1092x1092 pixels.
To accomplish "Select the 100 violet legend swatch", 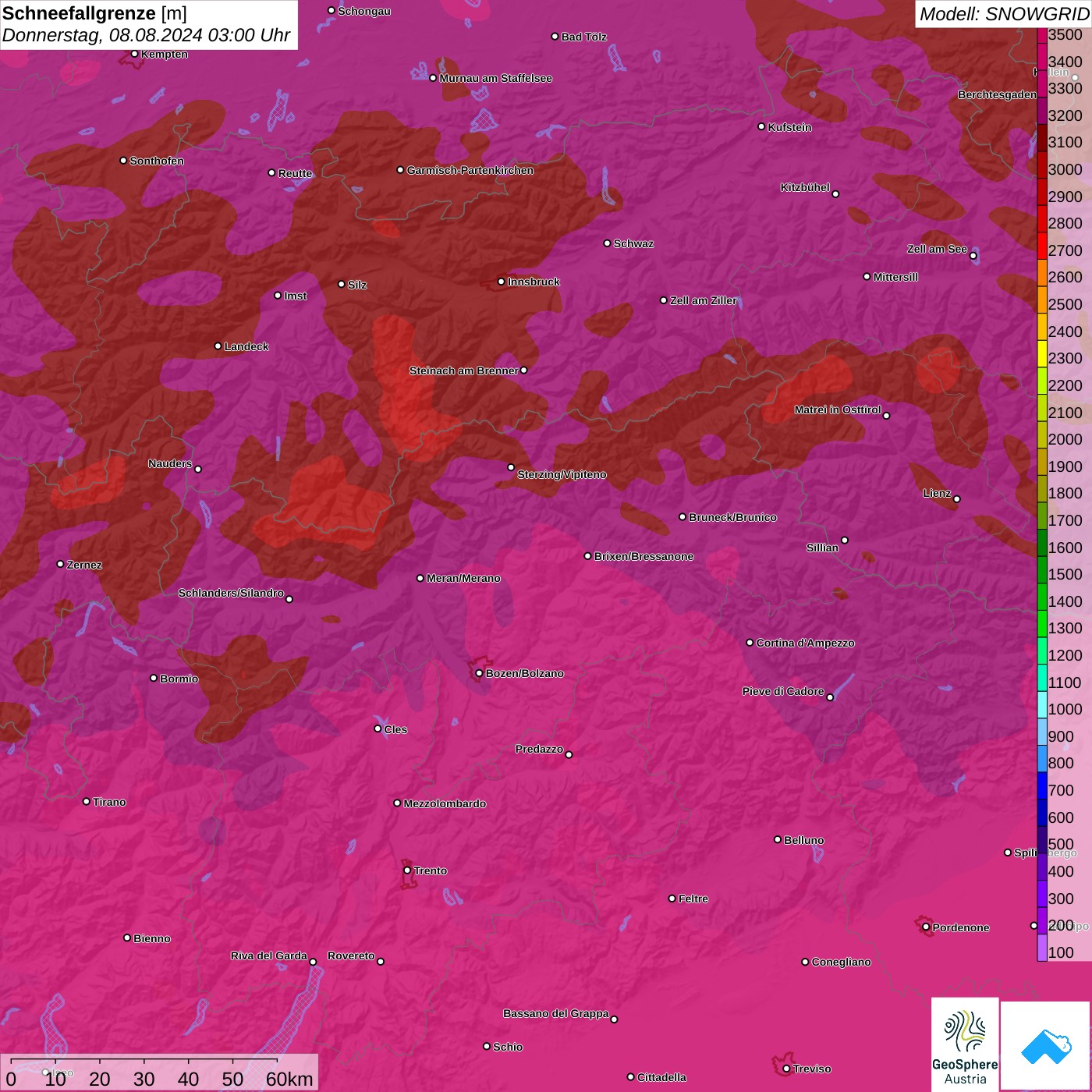I will pyautogui.click(x=1041, y=948).
